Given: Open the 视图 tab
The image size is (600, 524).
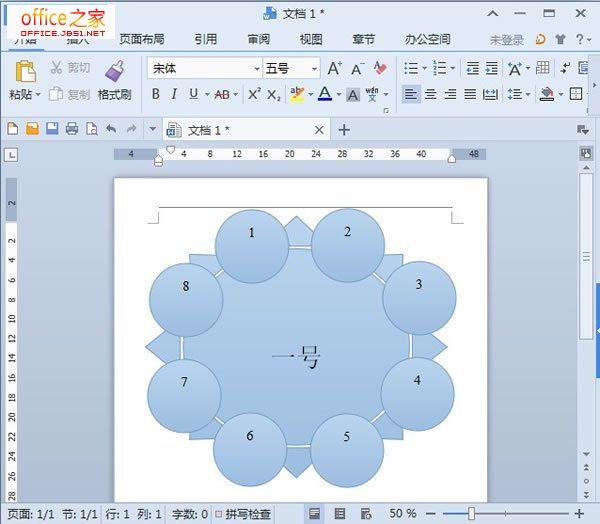Looking at the screenshot, I should click(311, 39).
